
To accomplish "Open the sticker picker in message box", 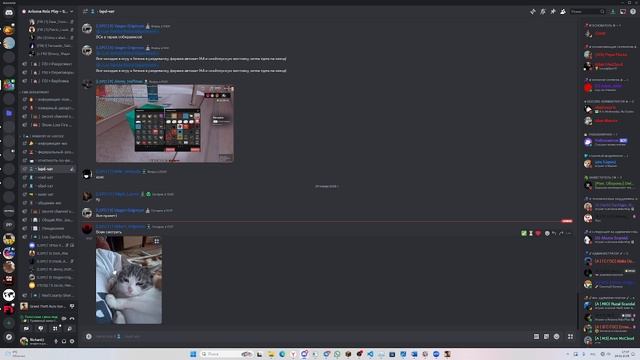I will coord(546,336).
